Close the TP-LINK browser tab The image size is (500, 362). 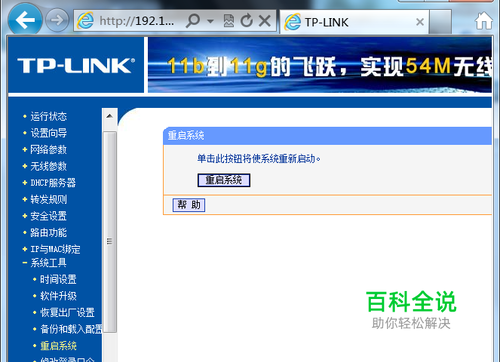tap(420, 22)
